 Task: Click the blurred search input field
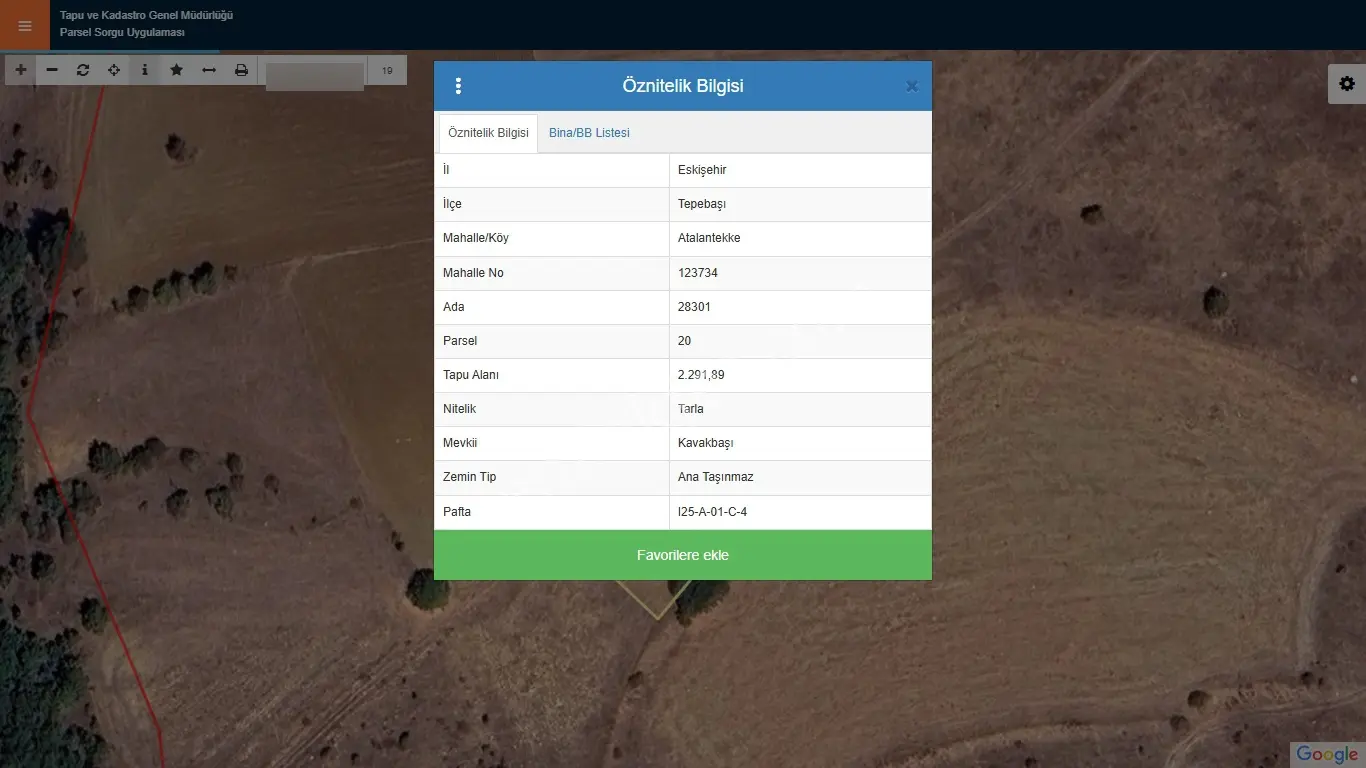tap(315, 76)
